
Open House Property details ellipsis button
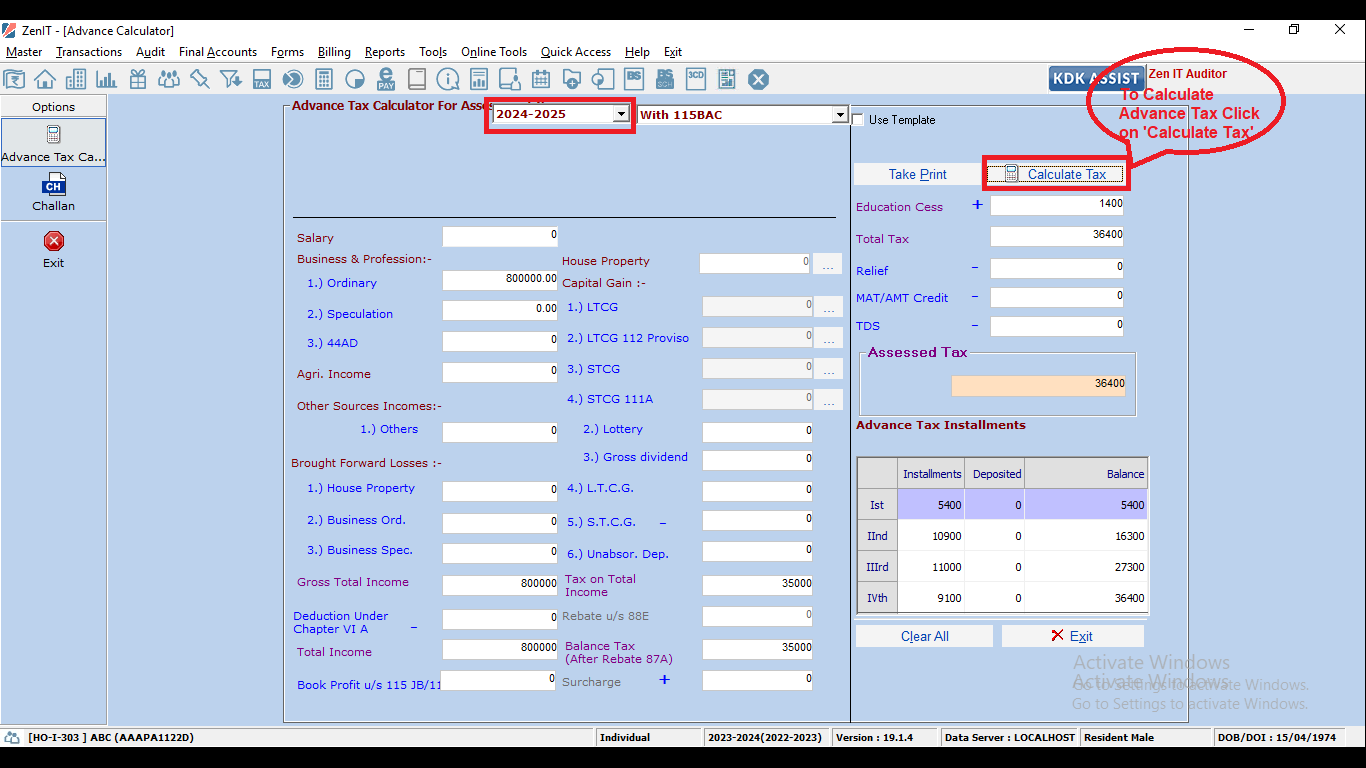828,264
